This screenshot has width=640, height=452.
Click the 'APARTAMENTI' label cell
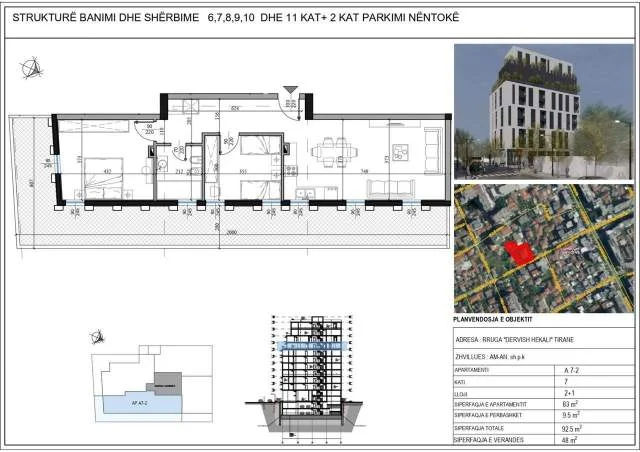coord(471,370)
